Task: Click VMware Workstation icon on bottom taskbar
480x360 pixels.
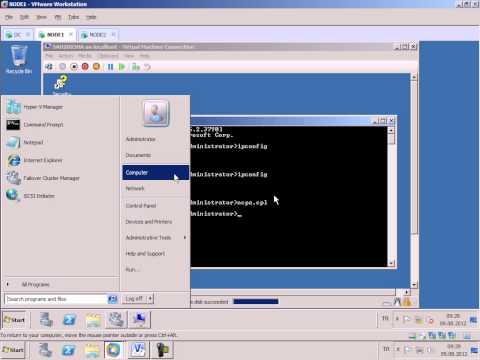Action: coord(138,350)
